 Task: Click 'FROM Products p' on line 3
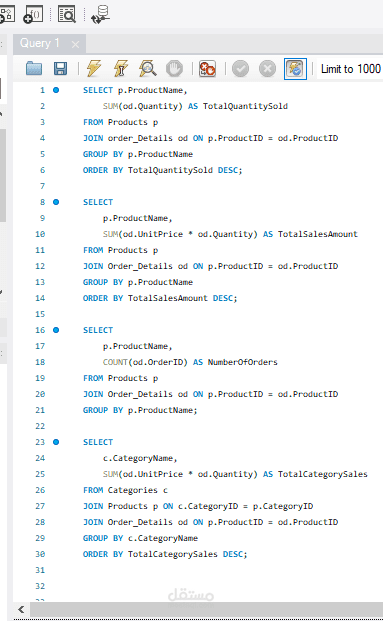(x=120, y=122)
